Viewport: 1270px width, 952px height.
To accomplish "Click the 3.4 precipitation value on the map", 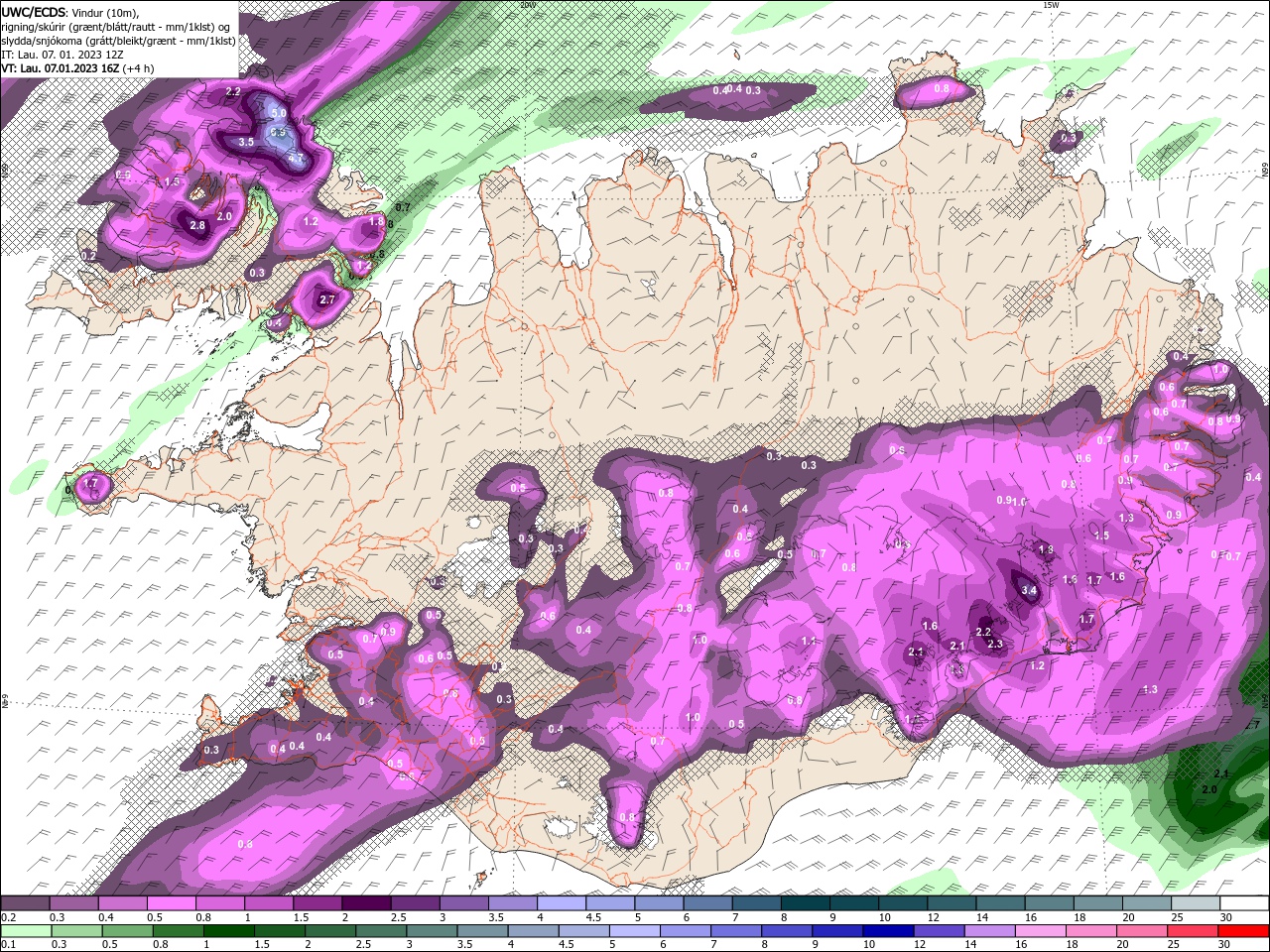I will 1029,591.
